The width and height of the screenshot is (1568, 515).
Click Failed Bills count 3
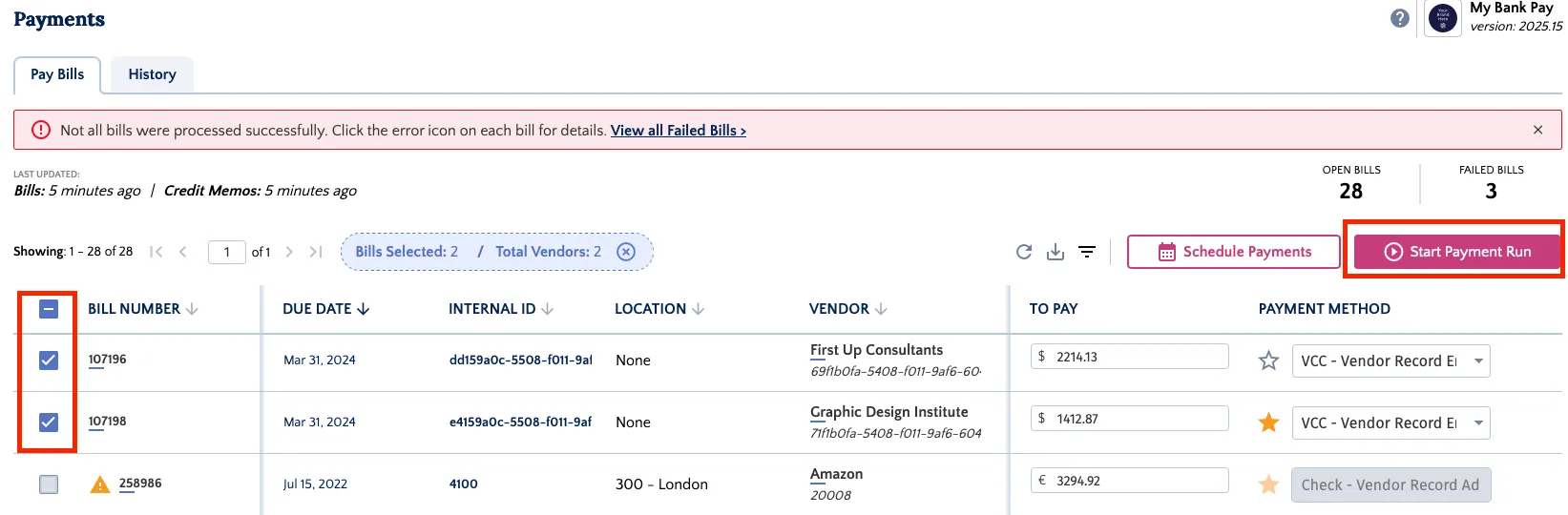(1491, 192)
